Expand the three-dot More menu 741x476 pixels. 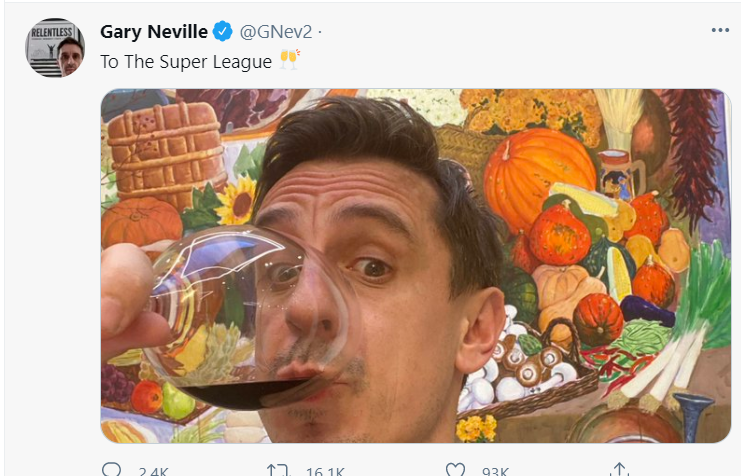[x=720, y=30]
